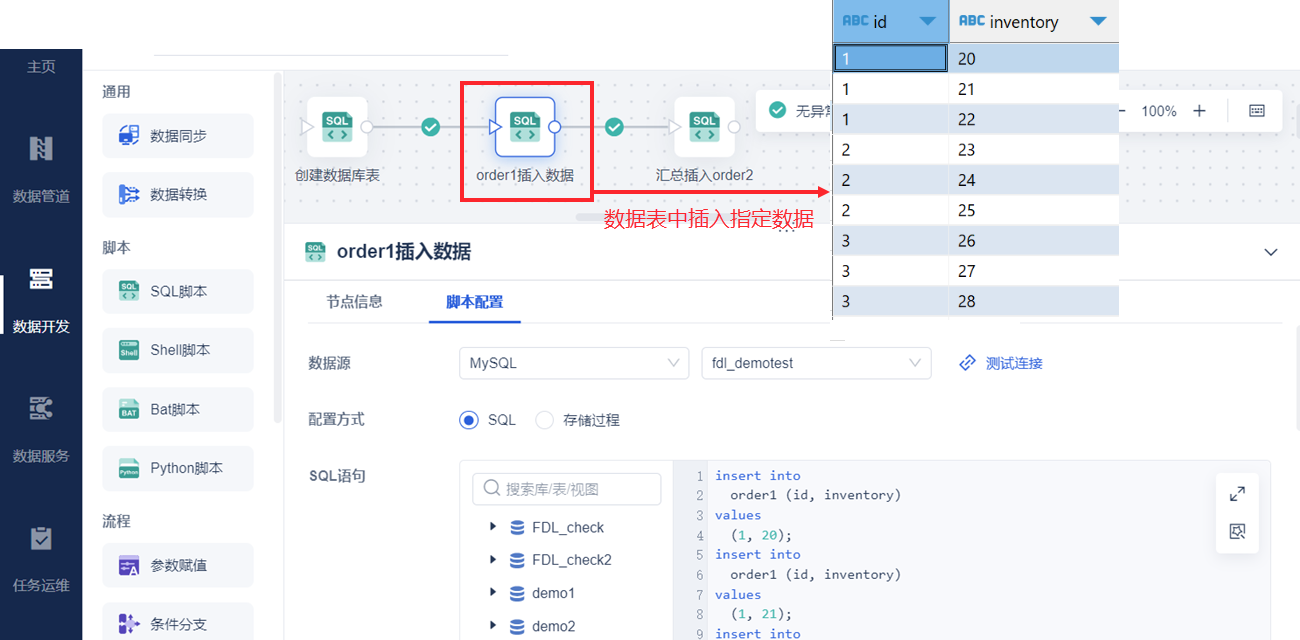Click the id column header
This screenshot has height=640, width=1300.
890,21
